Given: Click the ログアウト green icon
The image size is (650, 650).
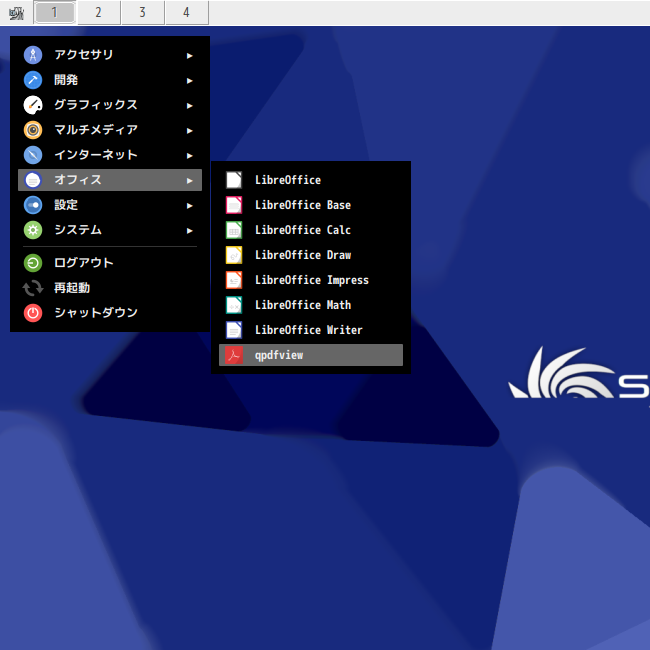Looking at the screenshot, I should click(x=33, y=263).
